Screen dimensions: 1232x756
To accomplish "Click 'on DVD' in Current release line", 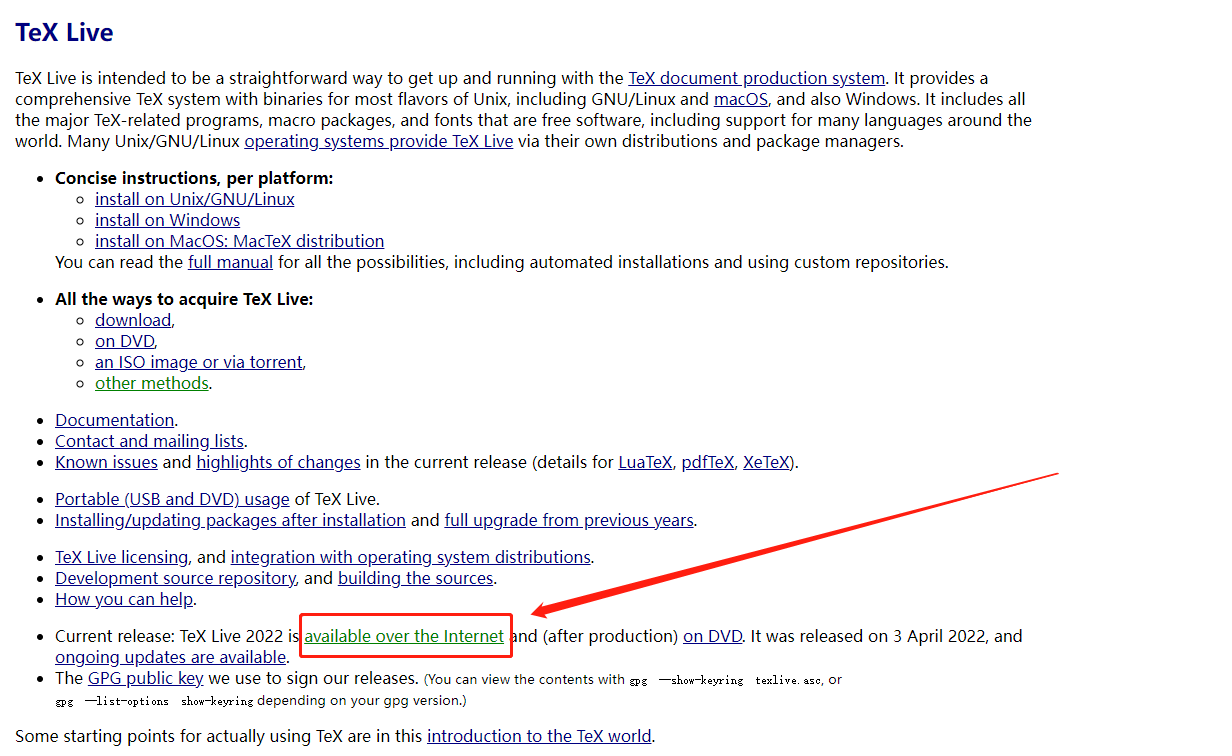I will point(713,636).
